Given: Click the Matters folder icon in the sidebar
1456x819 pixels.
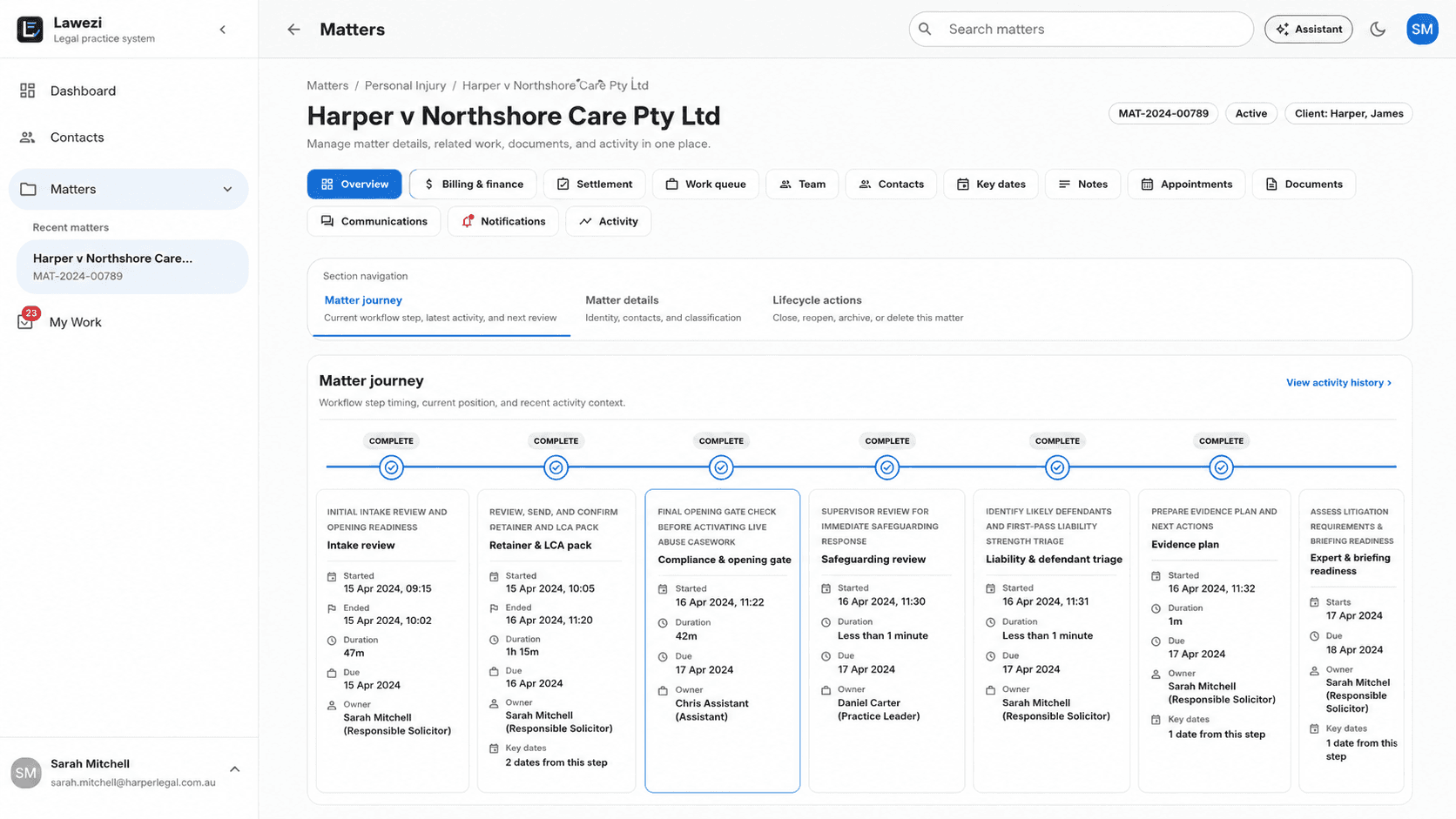Looking at the screenshot, I should click(28, 189).
